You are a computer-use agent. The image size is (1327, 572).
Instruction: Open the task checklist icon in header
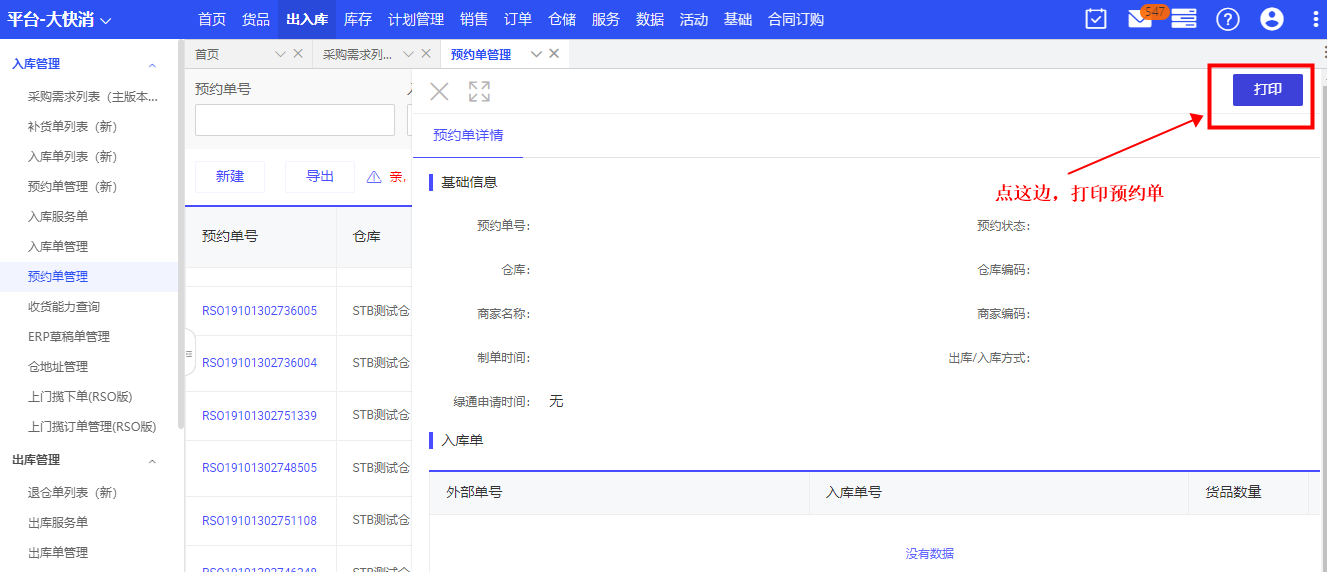point(1096,19)
